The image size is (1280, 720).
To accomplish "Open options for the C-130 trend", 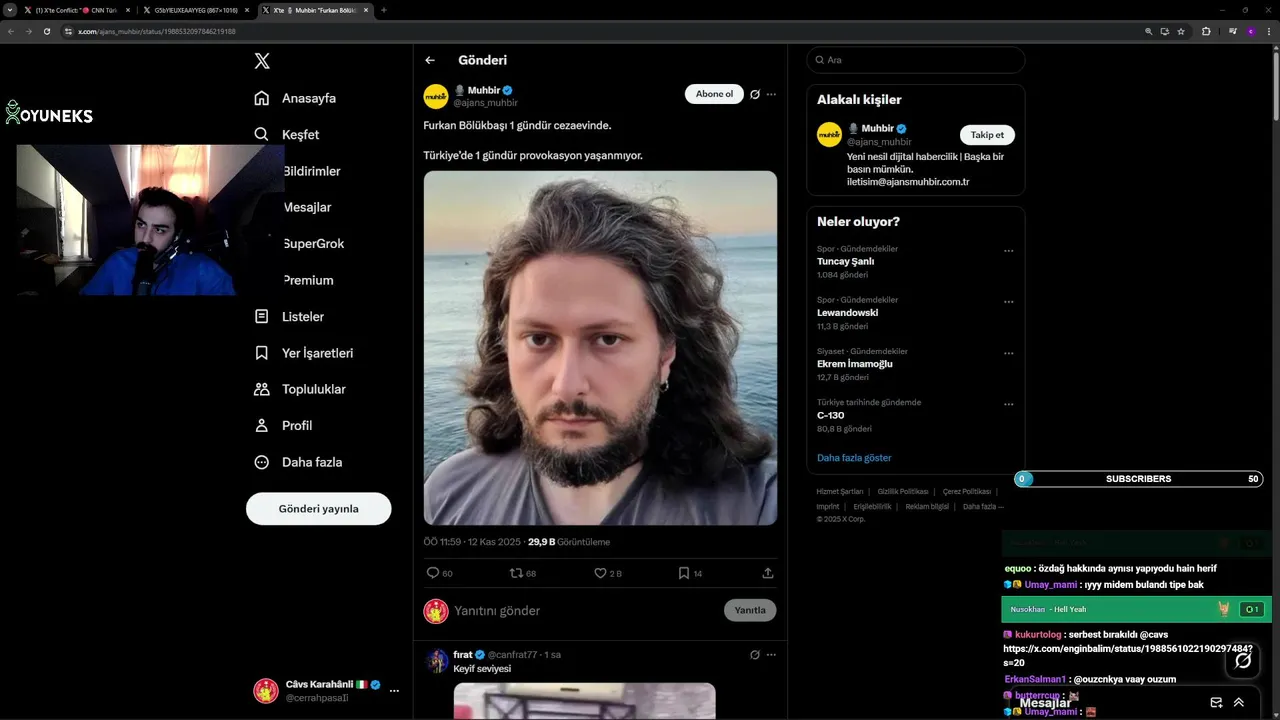I will coord(1008,404).
